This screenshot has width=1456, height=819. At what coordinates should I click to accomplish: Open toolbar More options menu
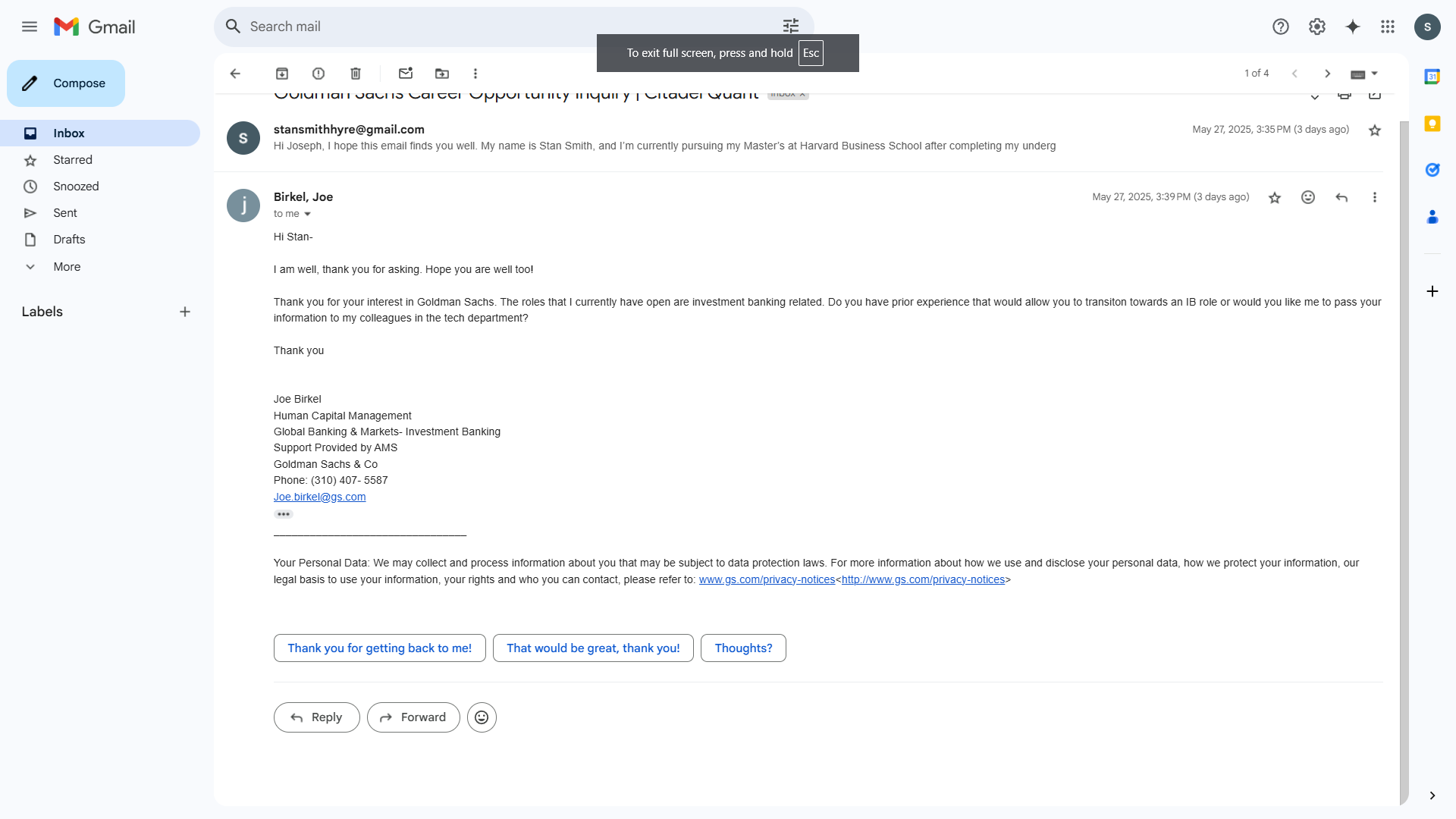coord(475,74)
